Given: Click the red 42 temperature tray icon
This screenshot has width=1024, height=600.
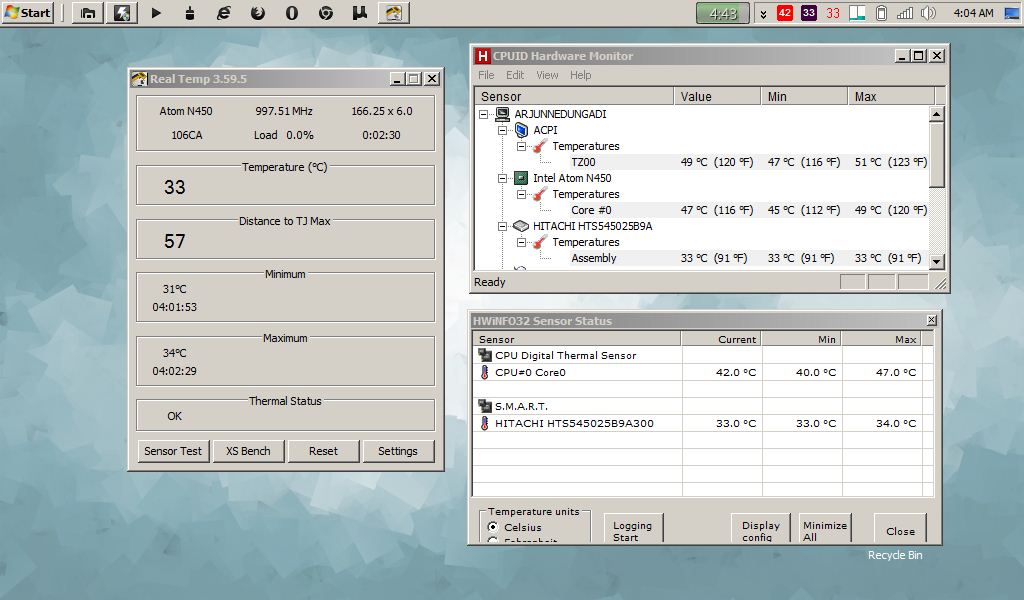Looking at the screenshot, I should click(785, 12).
